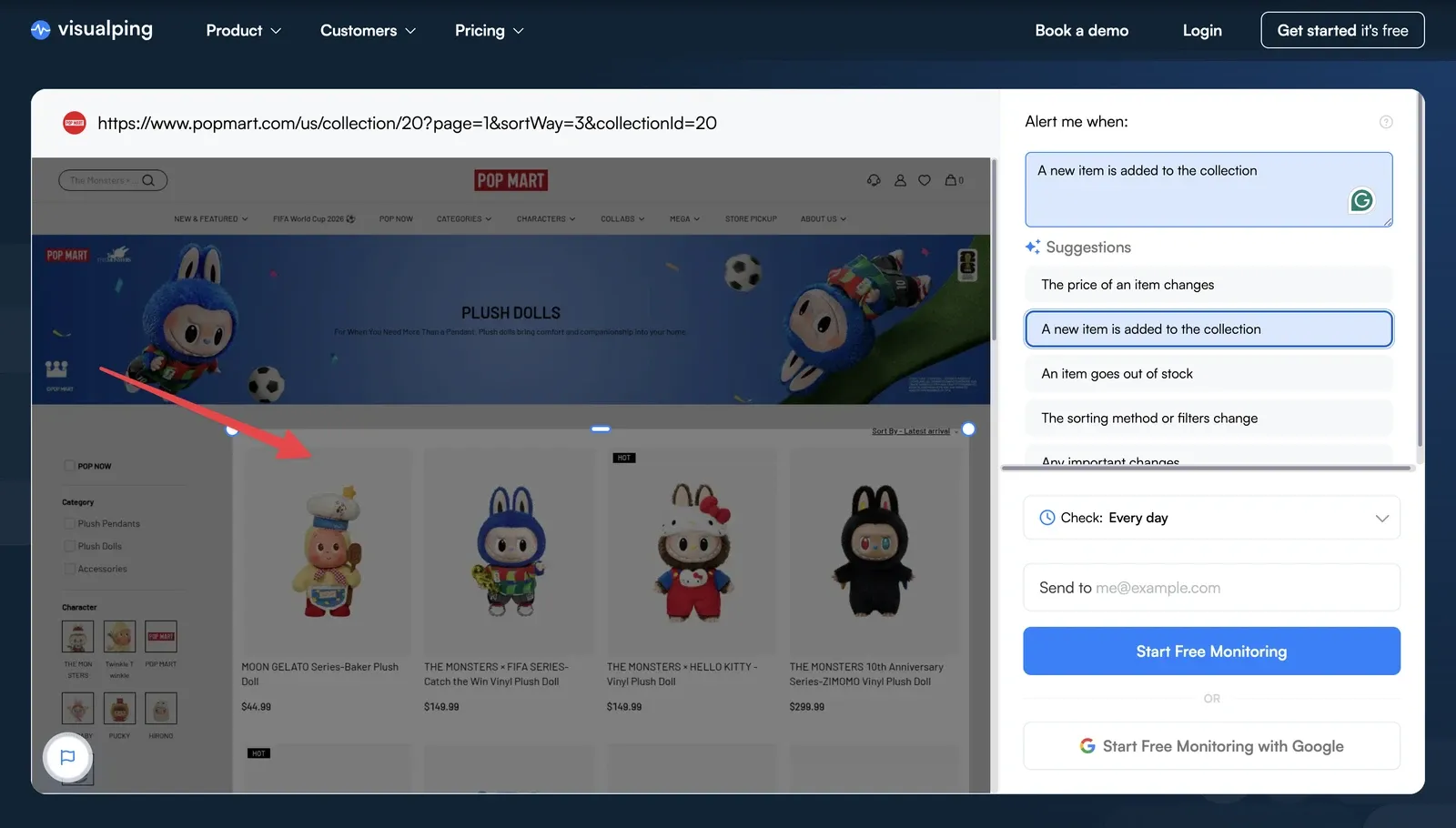The image size is (1456, 828).
Task: Open Pop Mart shopping bag icon
Action: 951,180
